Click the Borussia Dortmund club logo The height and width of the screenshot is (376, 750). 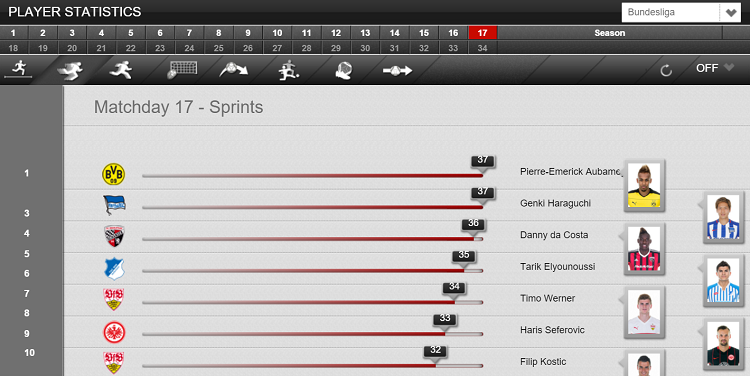click(113, 174)
